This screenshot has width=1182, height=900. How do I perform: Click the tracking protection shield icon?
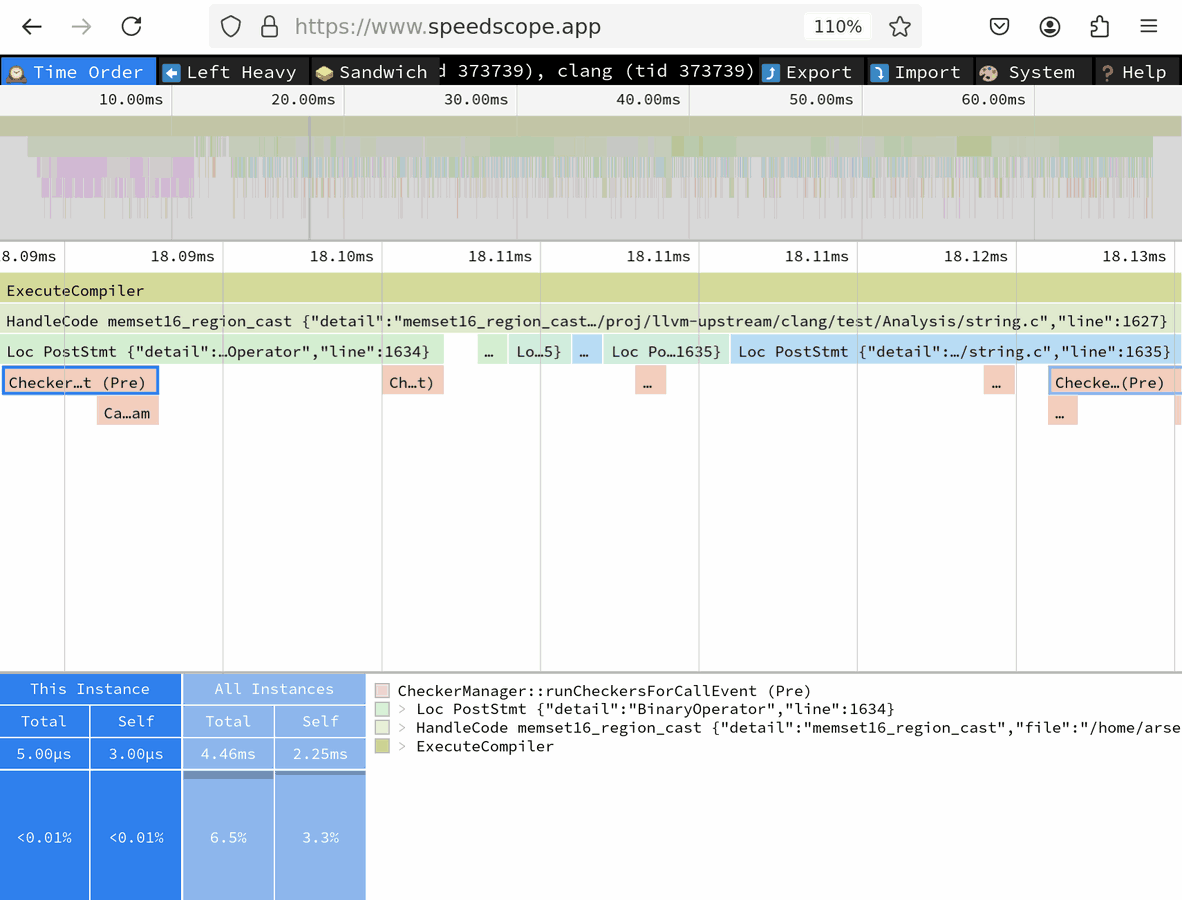click(x=231, y=27)
